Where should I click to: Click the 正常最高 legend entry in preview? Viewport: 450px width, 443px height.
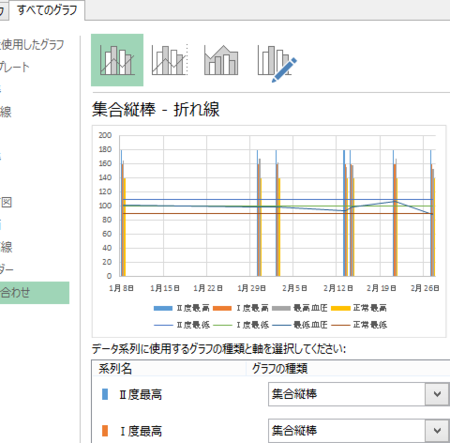pos(359,308)
